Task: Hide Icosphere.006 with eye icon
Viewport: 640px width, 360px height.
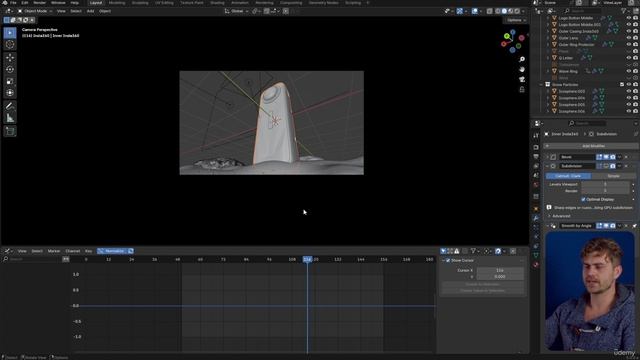Action: point(629,111)
